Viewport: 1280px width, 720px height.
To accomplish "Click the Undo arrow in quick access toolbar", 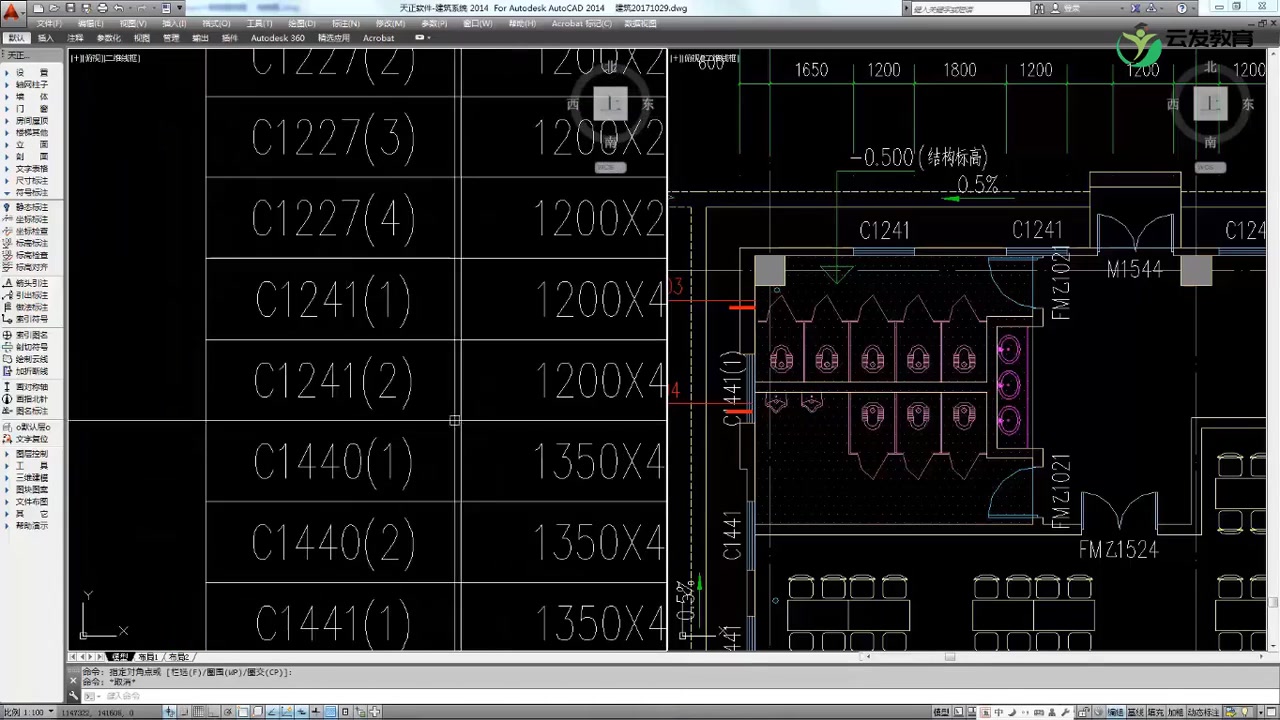I will (118, 8).
